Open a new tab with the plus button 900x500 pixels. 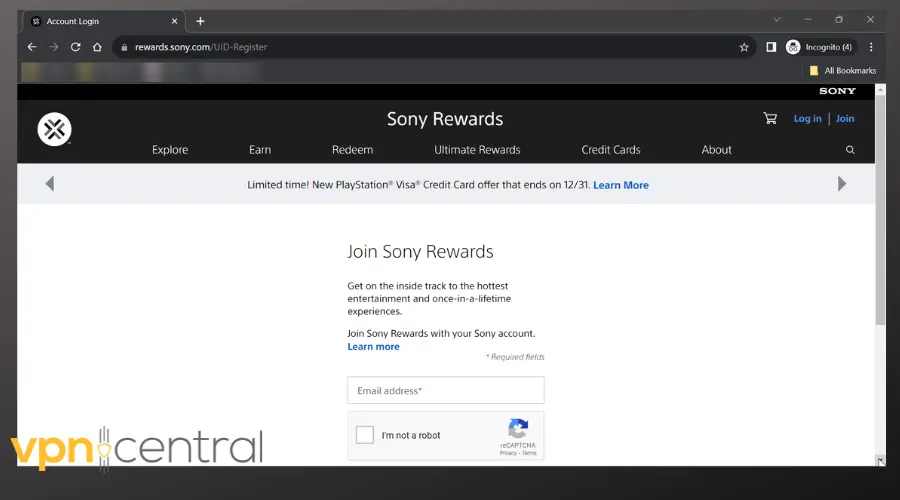[200, 21]
